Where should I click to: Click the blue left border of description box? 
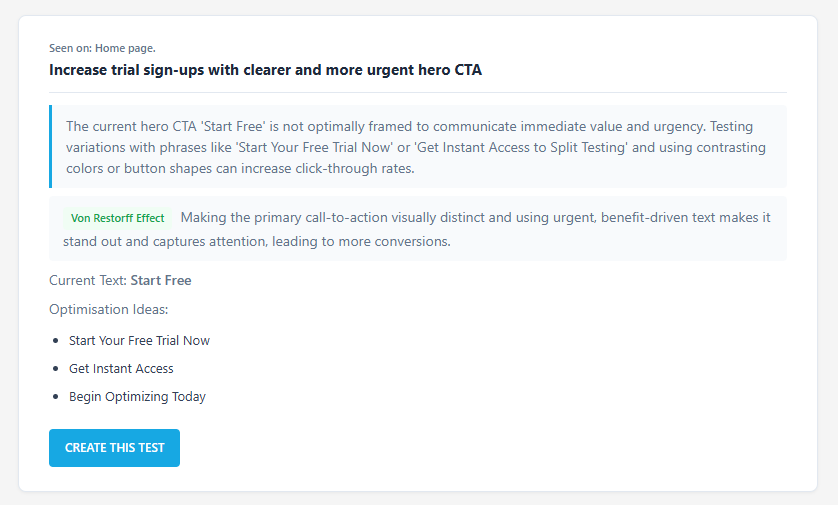[x=50, y=147]
